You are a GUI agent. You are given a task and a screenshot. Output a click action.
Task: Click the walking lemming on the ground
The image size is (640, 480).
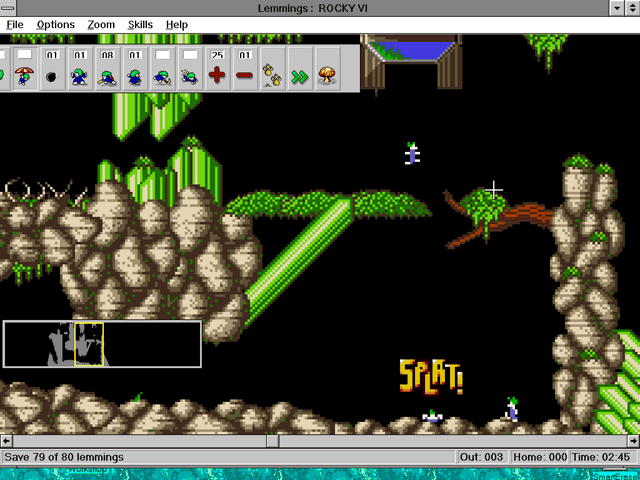(x=512, y=409)
